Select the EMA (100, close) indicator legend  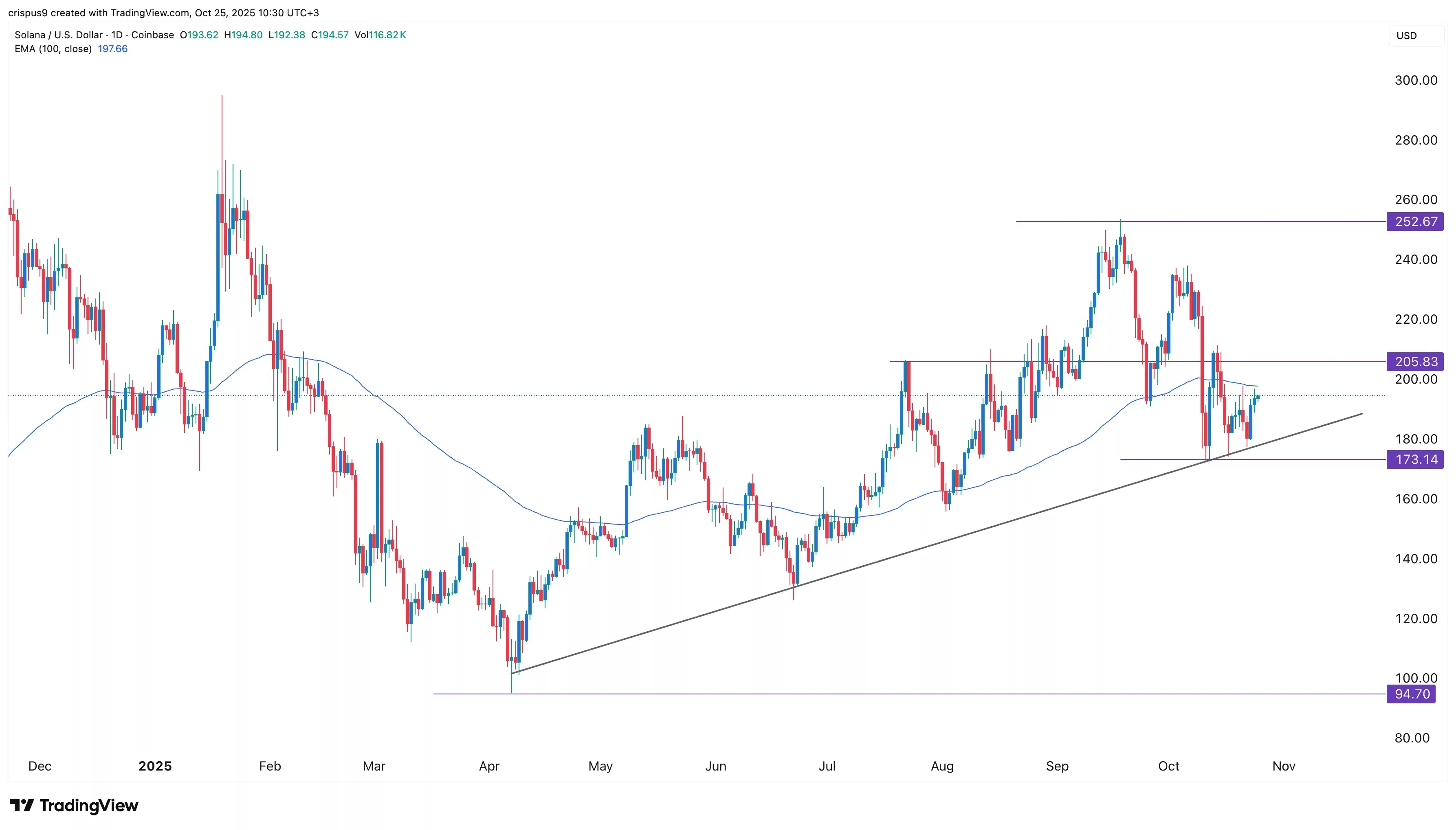tap(53, 49)
